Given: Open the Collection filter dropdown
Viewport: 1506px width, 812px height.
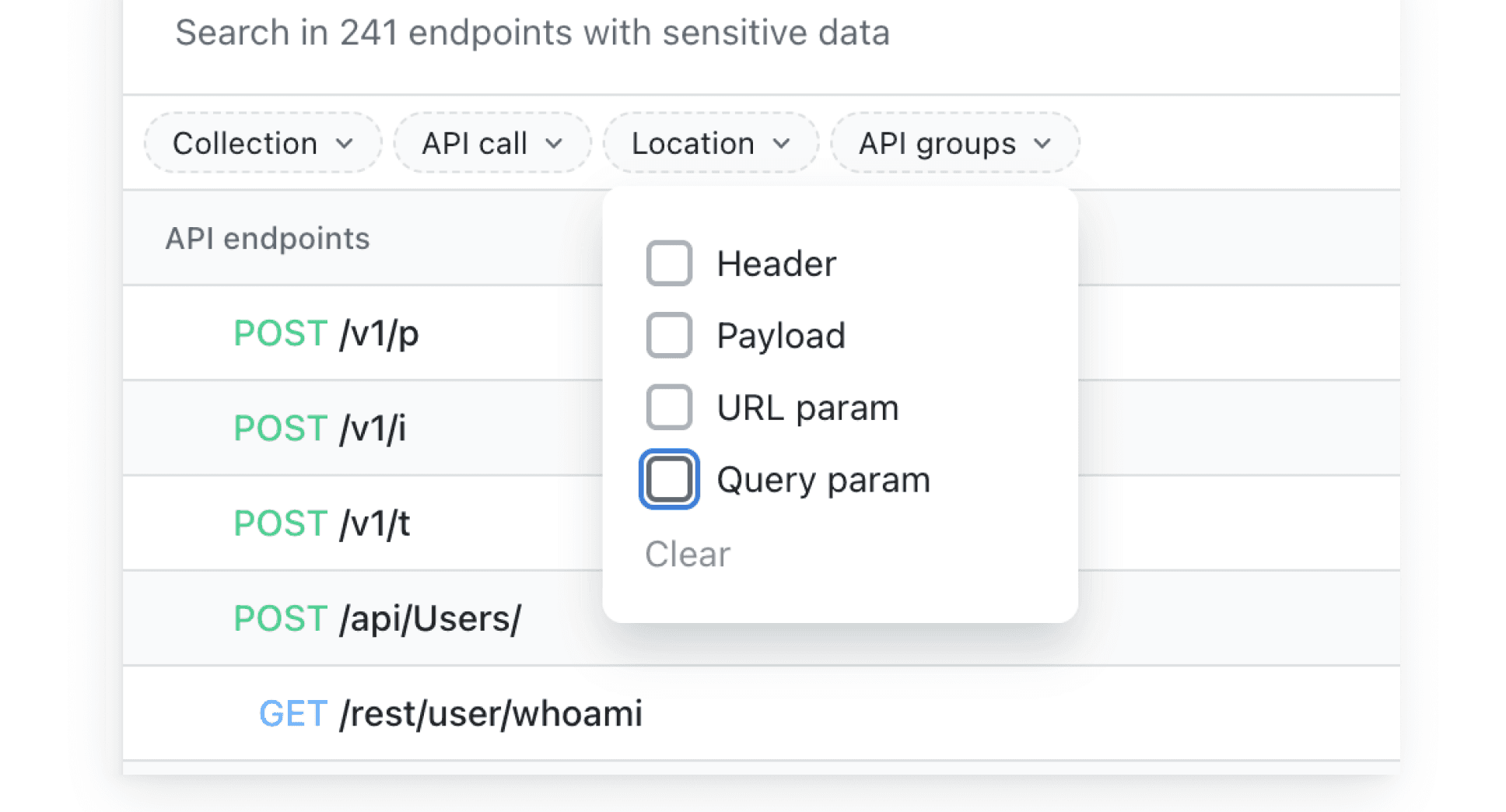Looking at the screenshot, I should (x=261, y=142).
